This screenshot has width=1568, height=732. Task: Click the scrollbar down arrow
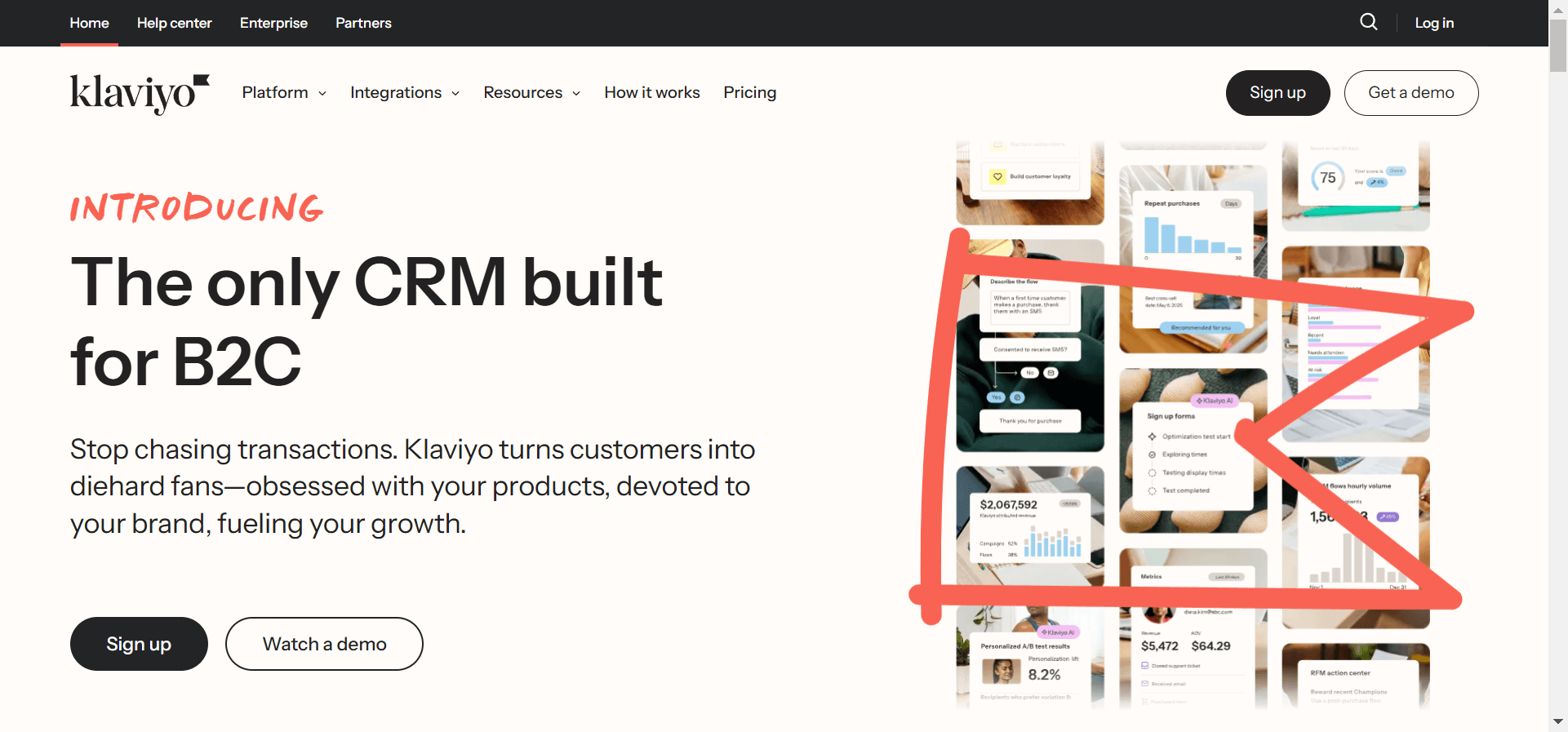pyautogui.click(x=1558, y=722)
